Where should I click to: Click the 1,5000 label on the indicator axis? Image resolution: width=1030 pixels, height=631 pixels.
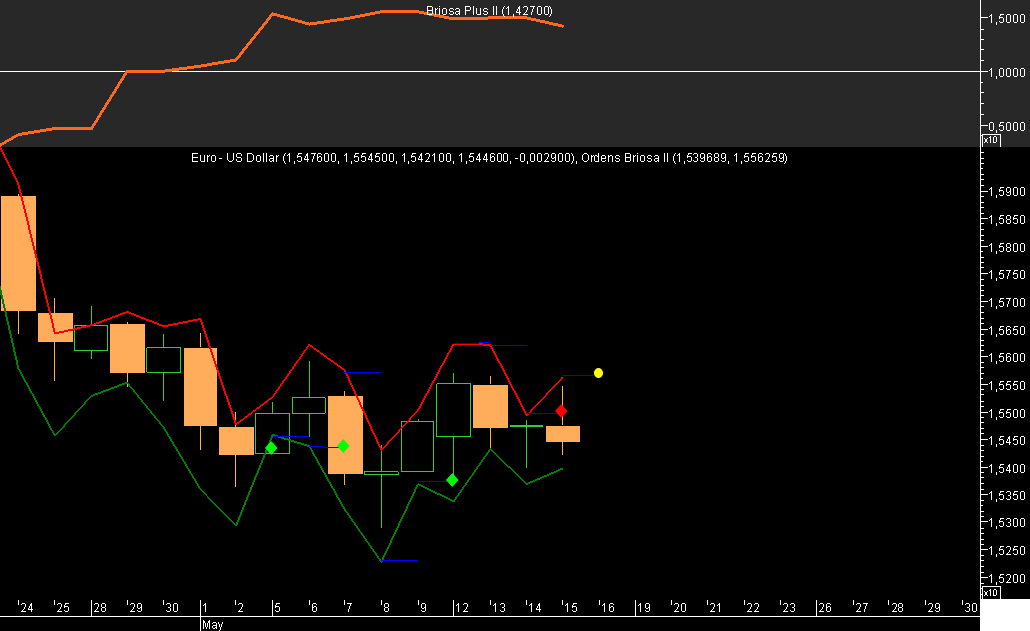pos(1007,19)
